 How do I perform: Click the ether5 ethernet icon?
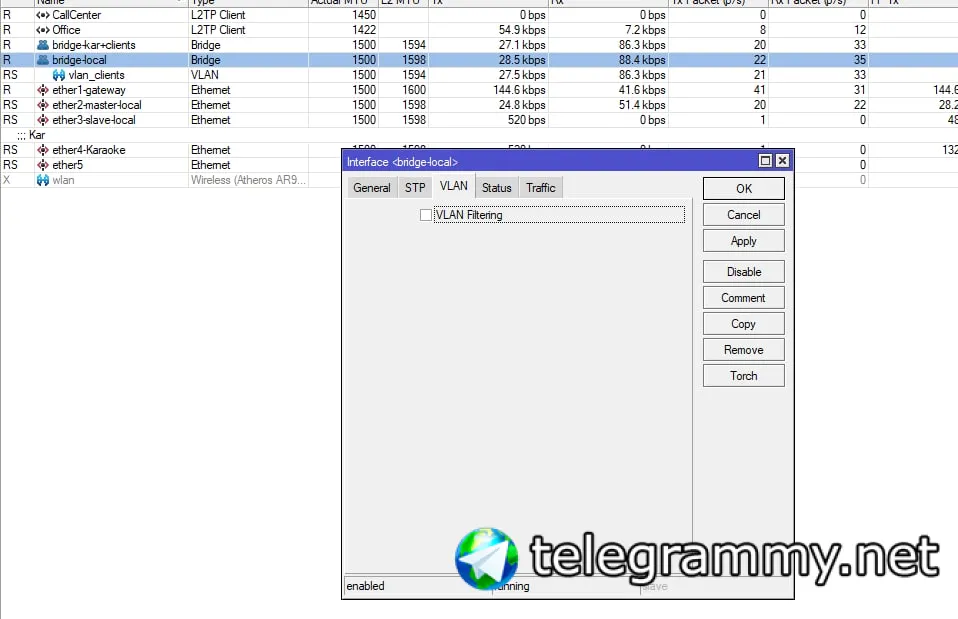click(43, 165)
